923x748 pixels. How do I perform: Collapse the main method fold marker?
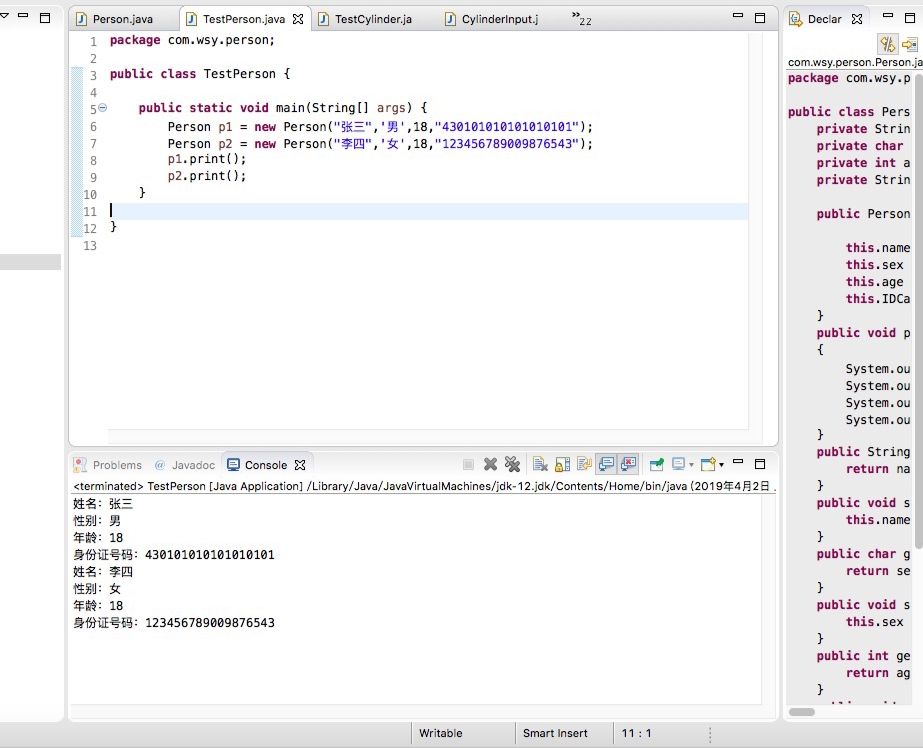pos(102,108)
